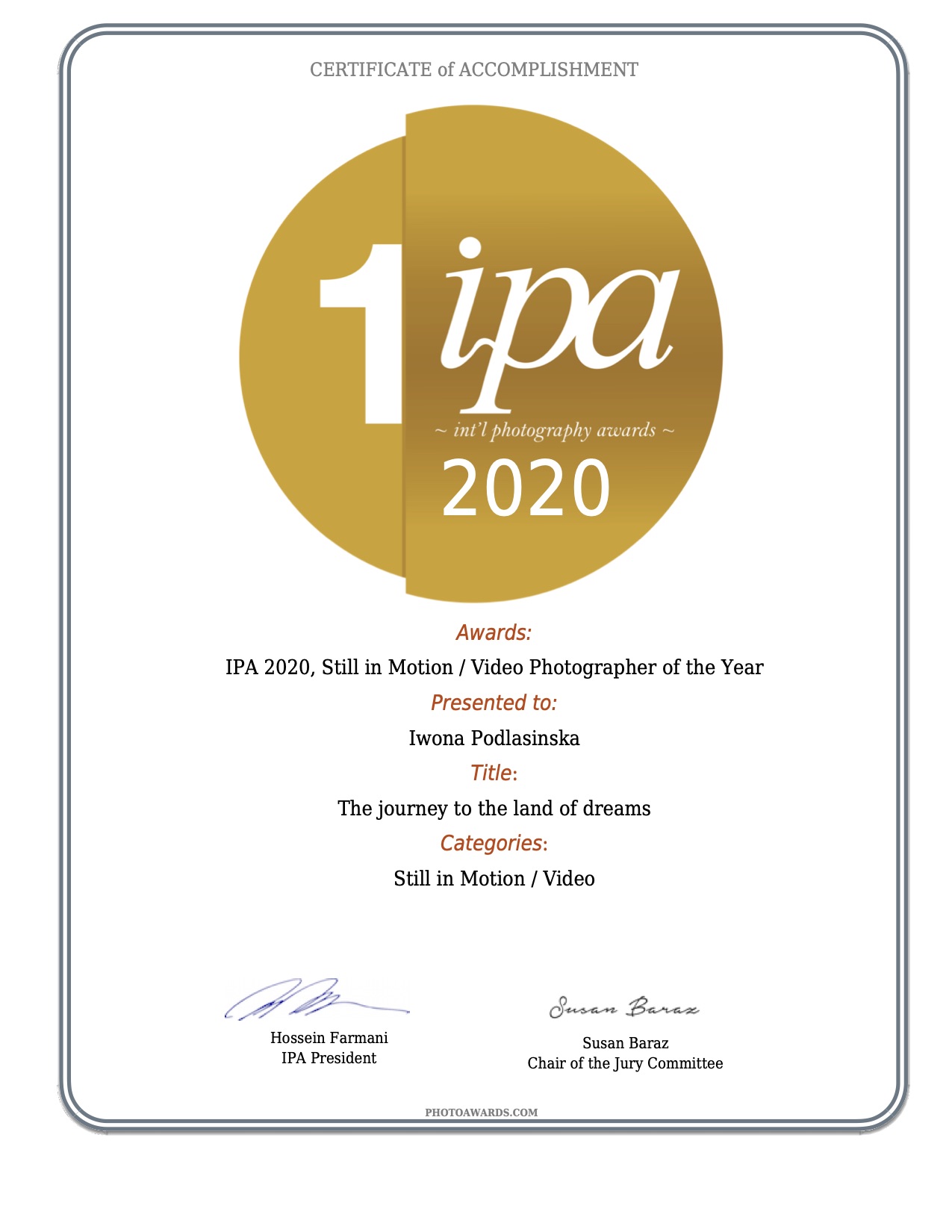Click the 2020 year in the logo
This screenshot has width=952, height=1232.
coord(526,488)
